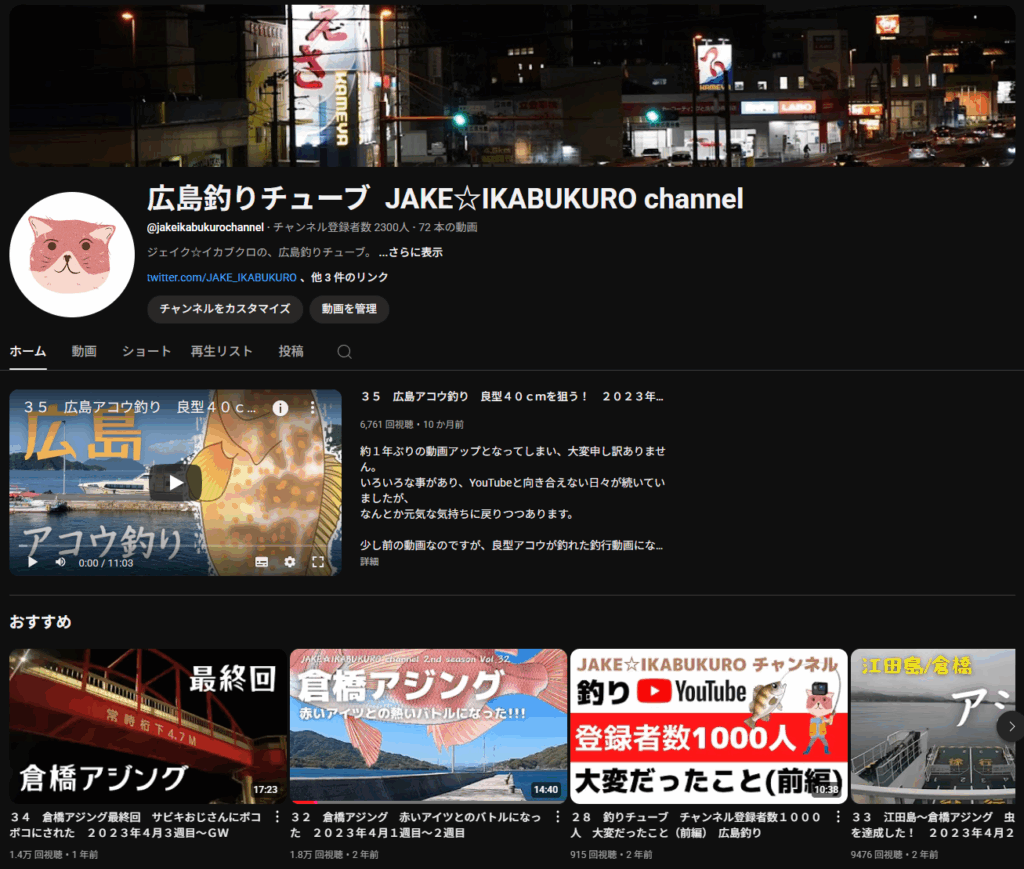Open featured video player three-dot menu
Image resolution: width=1024 pixels, height=869 pixels.
click(x=313, y=408)
